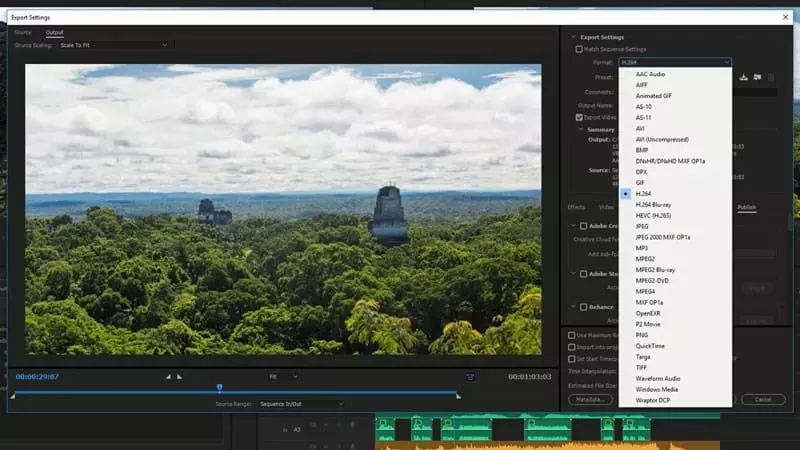The height and width of the screenshot is (450, 800).
Task: Click the video preview image
Action: [x=283, y=209]
